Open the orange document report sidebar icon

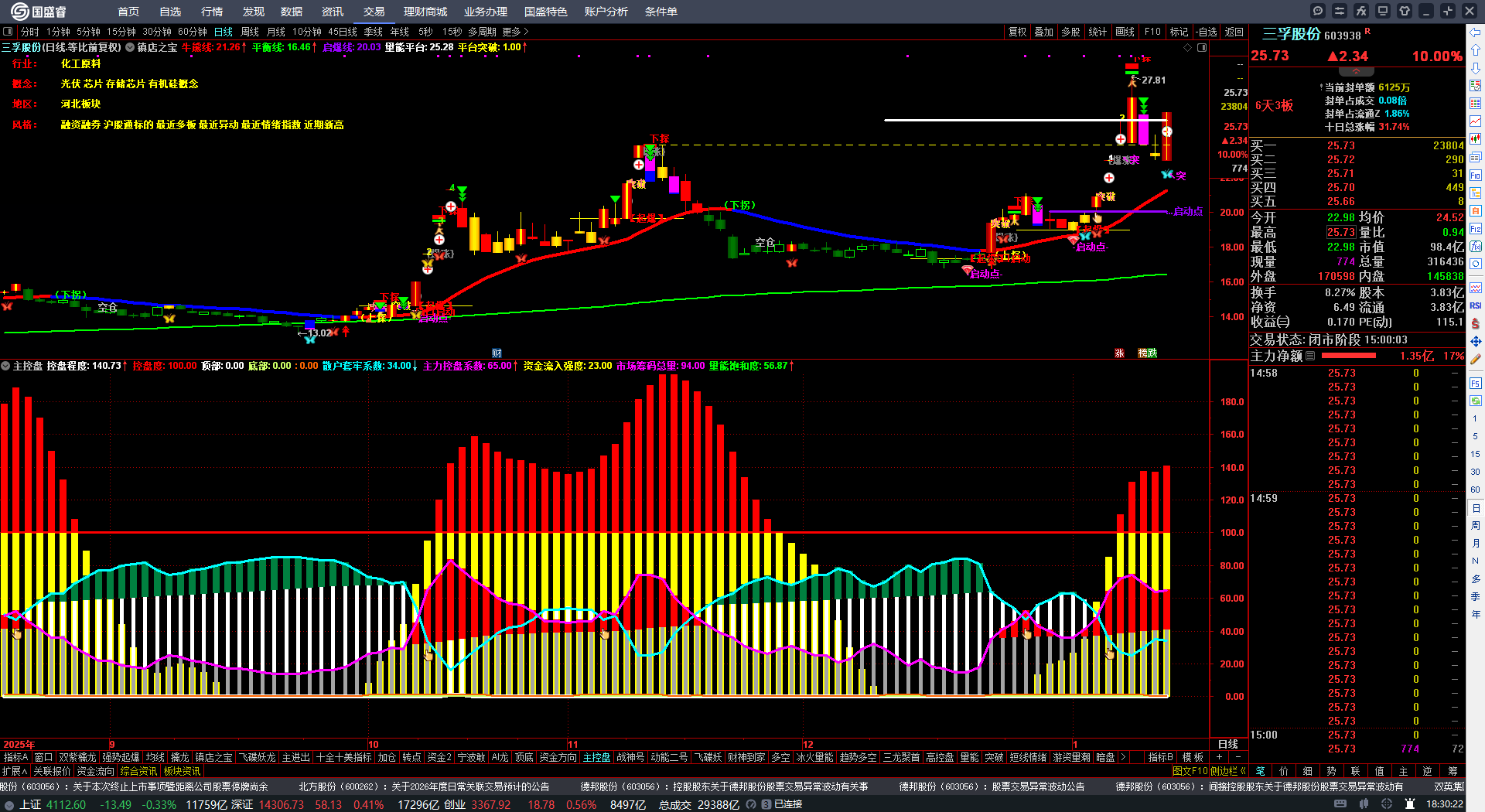(x=1476, y=211)
